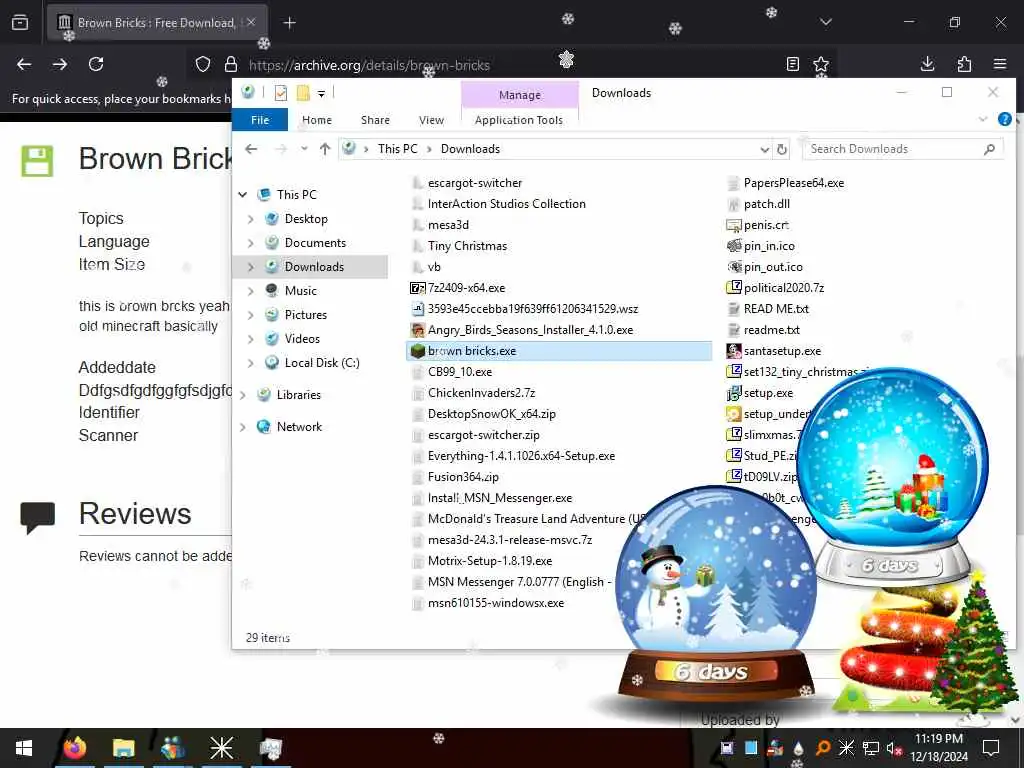
Task: Select brown bricks.exe file
Action: pos(558,351)
